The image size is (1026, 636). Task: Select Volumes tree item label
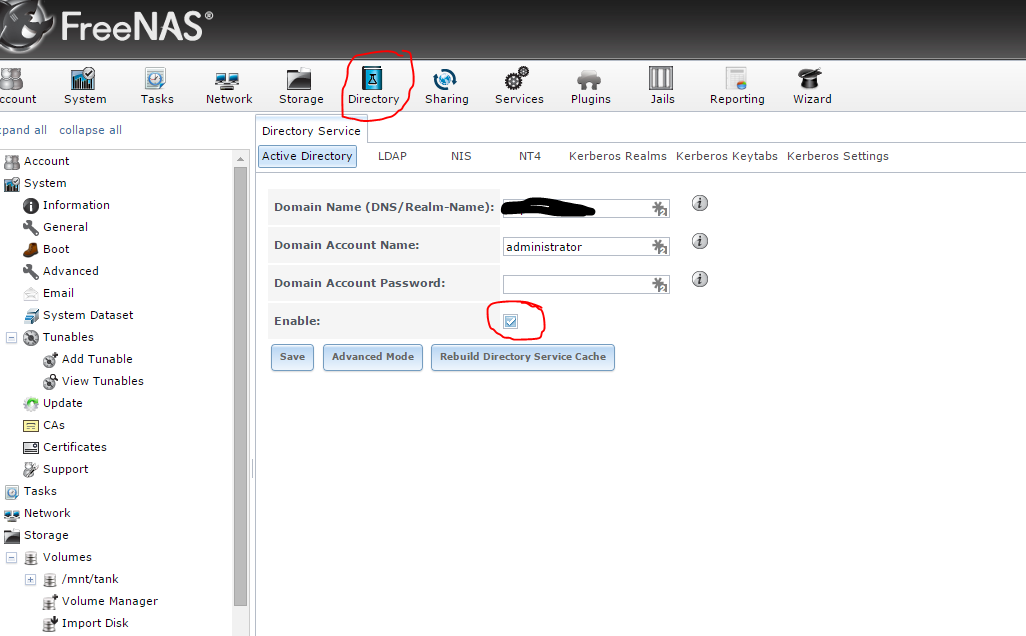[x=67, y=557]
